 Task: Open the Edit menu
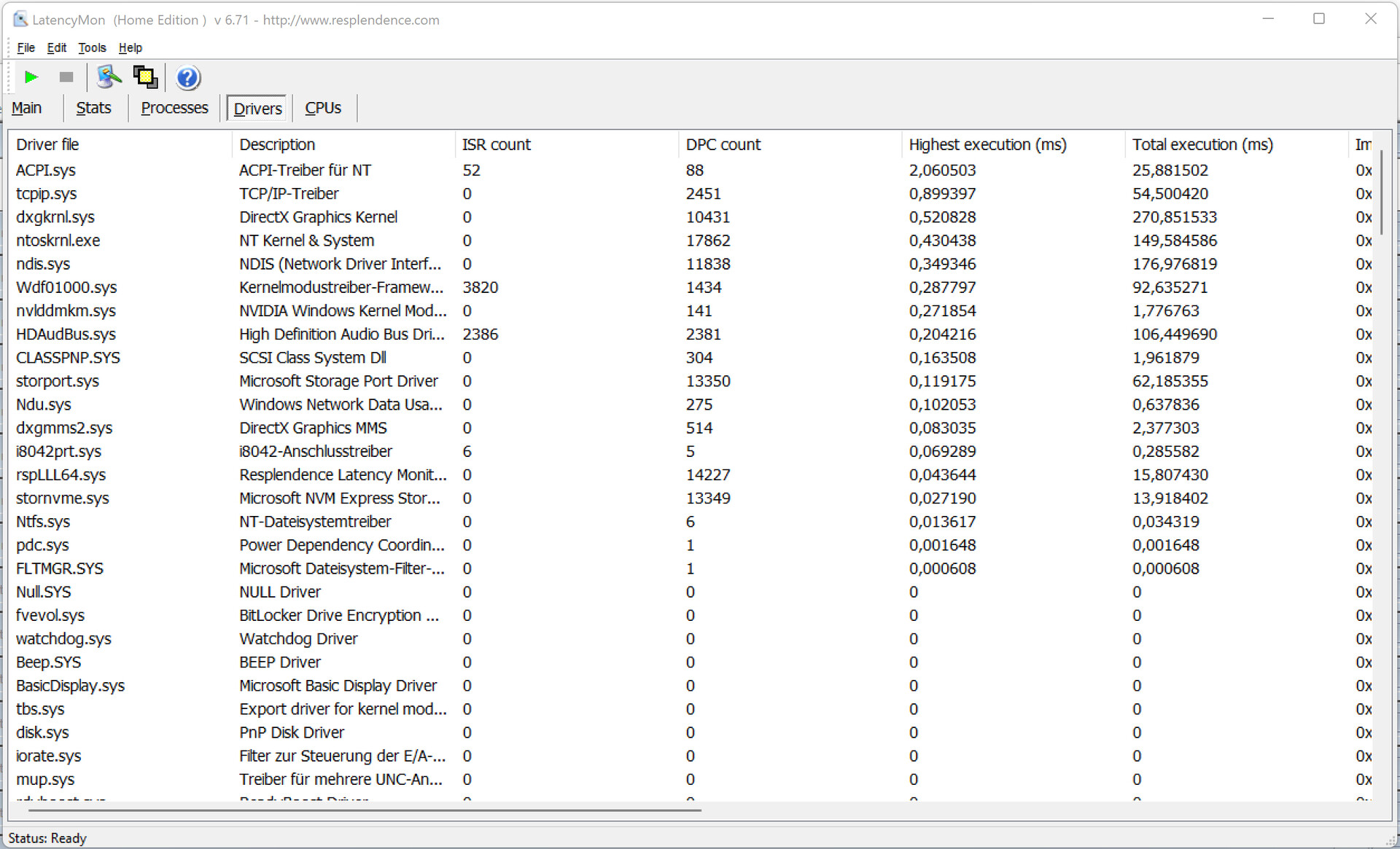click(x=56, y=47)
